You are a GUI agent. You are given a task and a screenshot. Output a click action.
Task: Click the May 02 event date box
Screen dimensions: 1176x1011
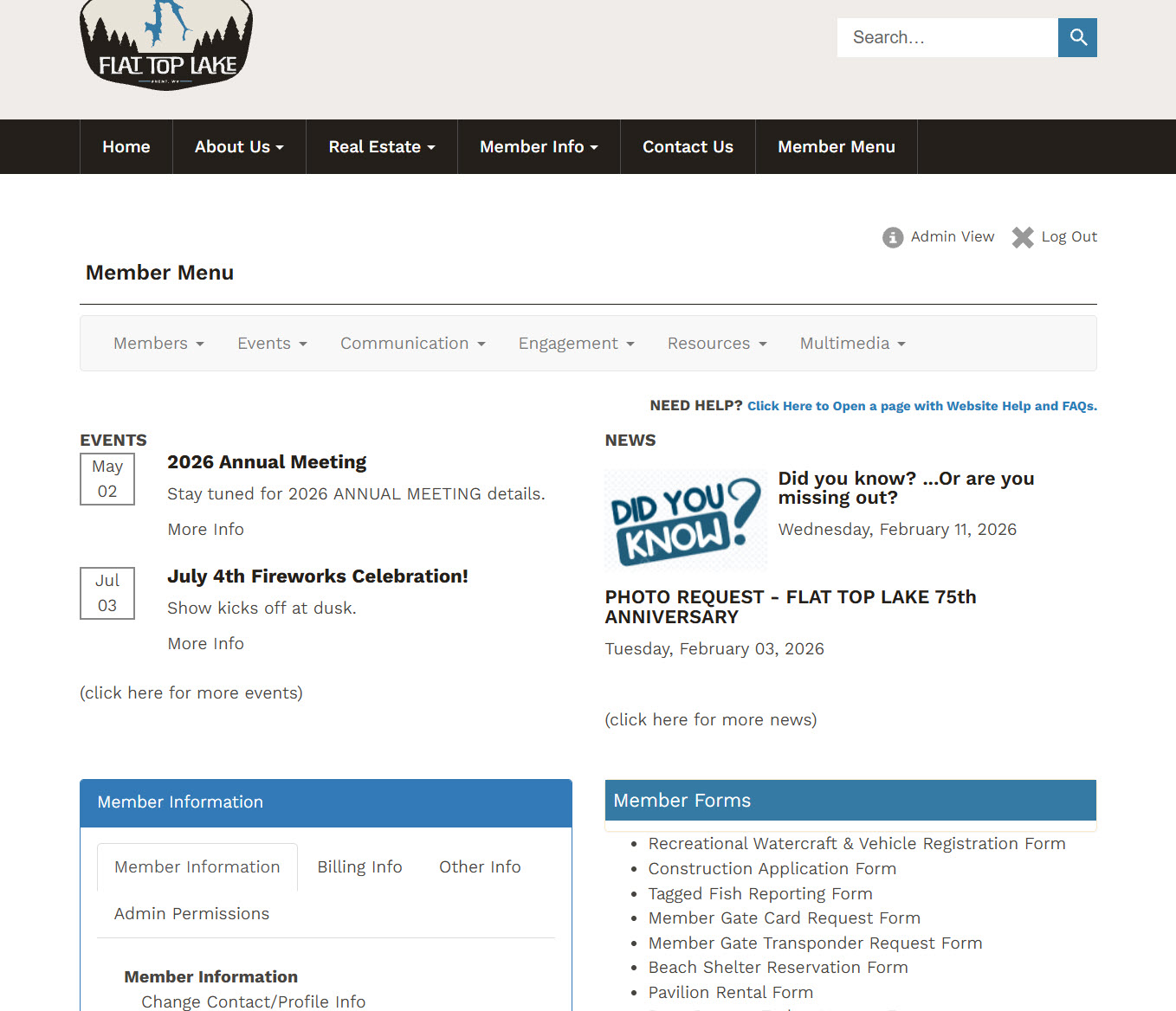click(x=107, y=479)
